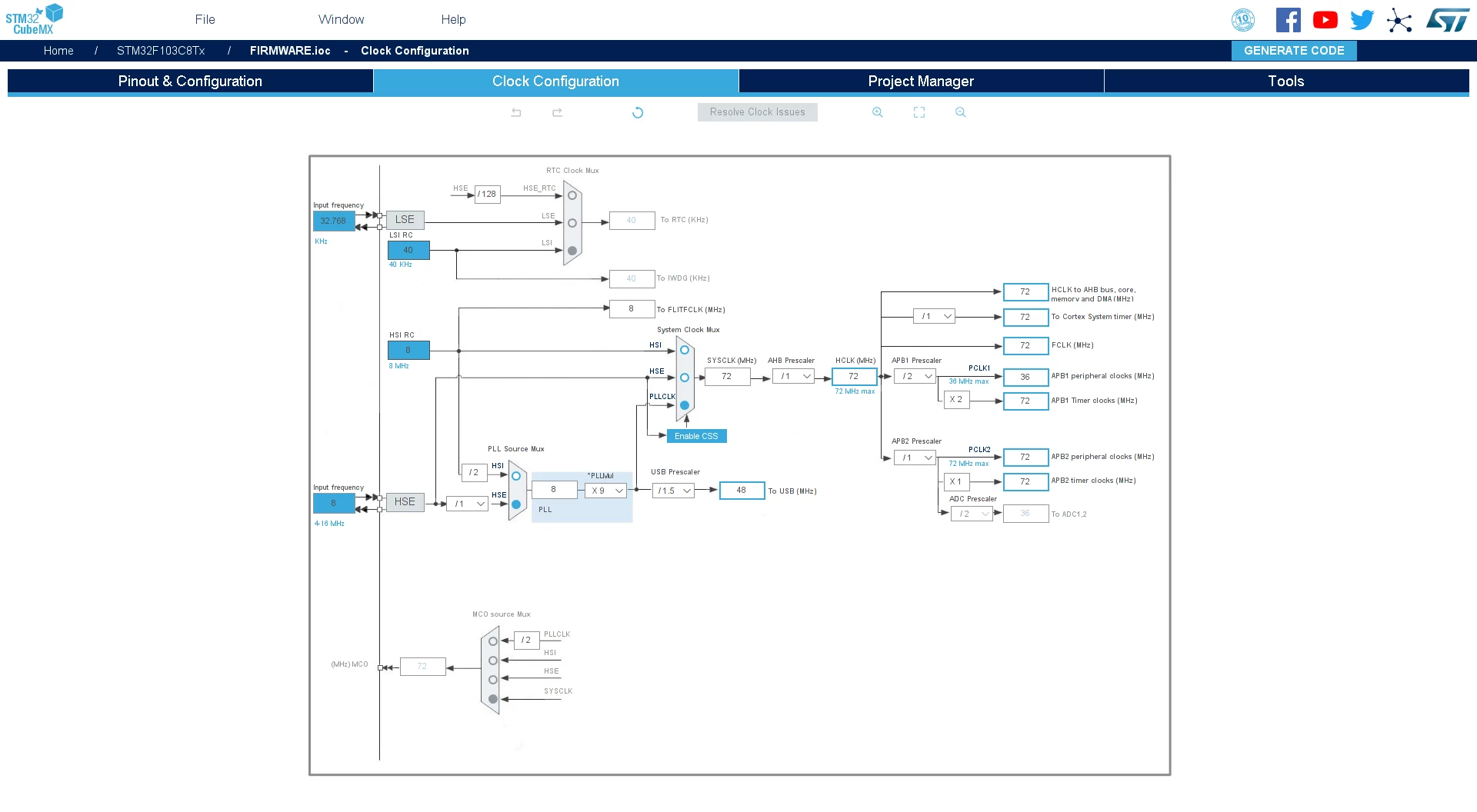Select SYSCLK in the MCO source Mux
The width and height of the screenshot is (1477, 812).
pos(493,699)
